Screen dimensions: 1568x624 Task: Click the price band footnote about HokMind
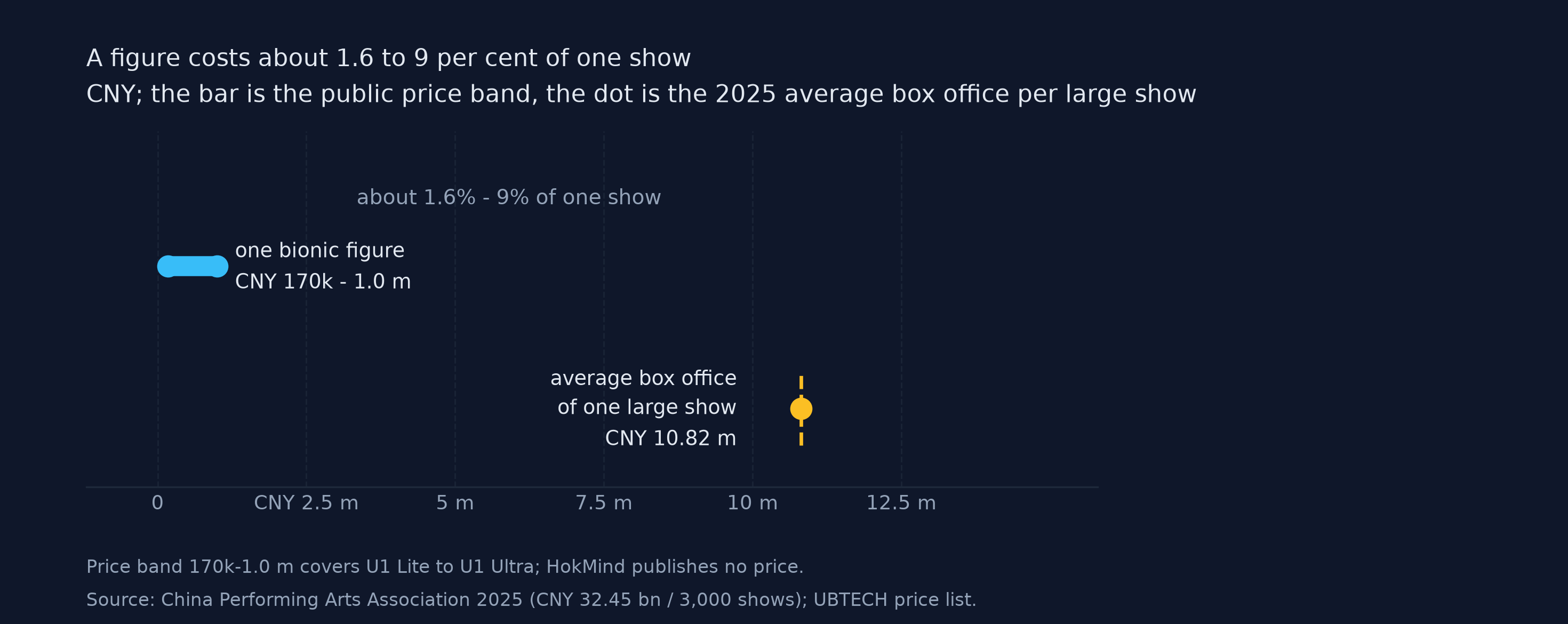click(444, 567)
